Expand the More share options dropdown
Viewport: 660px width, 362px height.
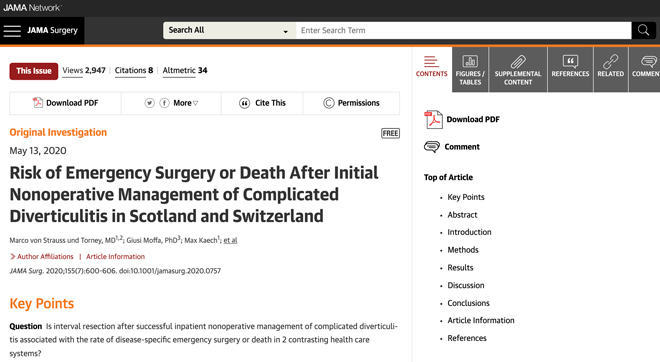186,103
